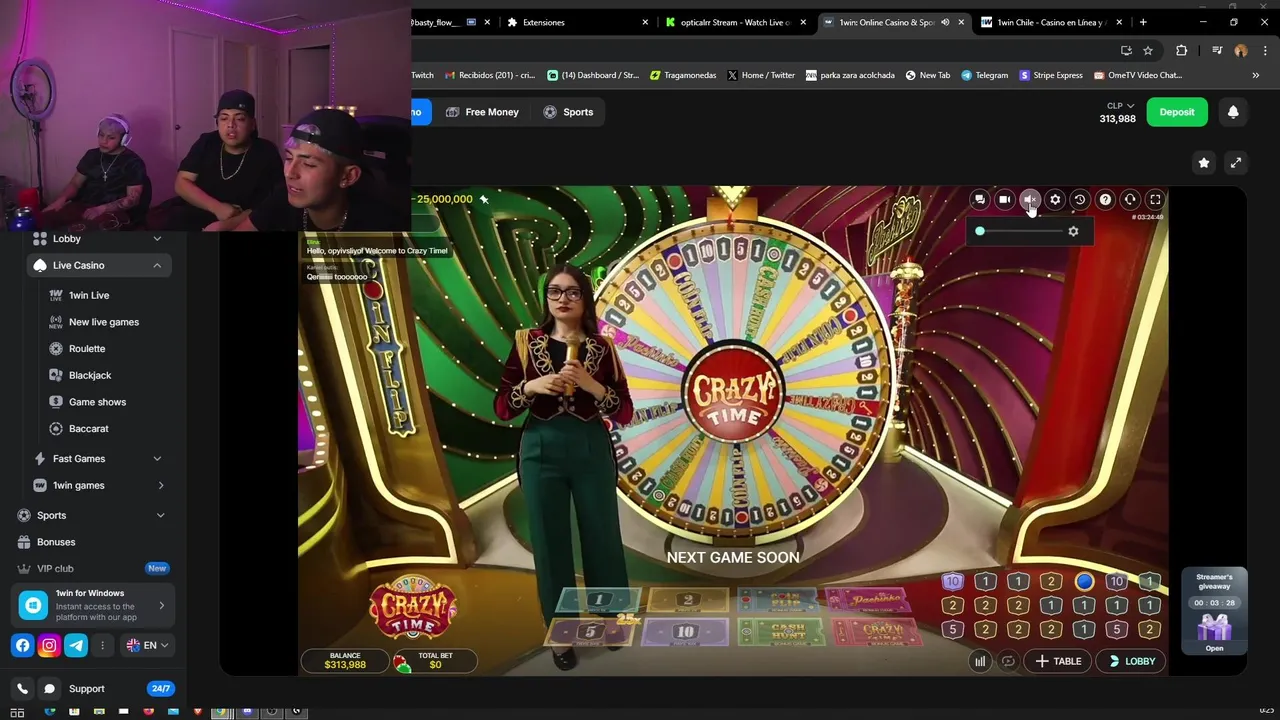Open Blackjack in Live Casino list
The height and width of the screenshot is (720, 1280).
[90, 375]
